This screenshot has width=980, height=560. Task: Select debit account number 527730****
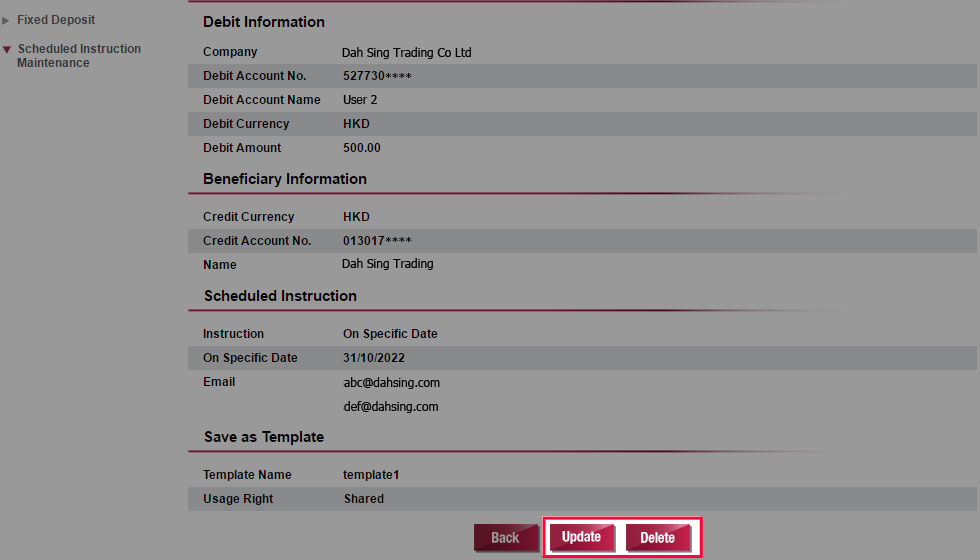[x=377, y=76]
